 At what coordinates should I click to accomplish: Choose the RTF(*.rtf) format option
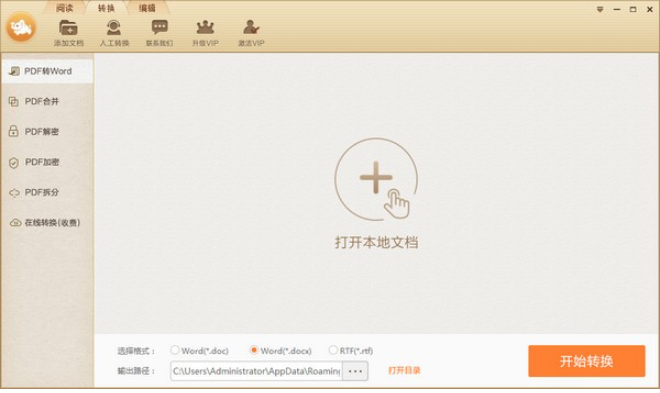pos(351,351)
